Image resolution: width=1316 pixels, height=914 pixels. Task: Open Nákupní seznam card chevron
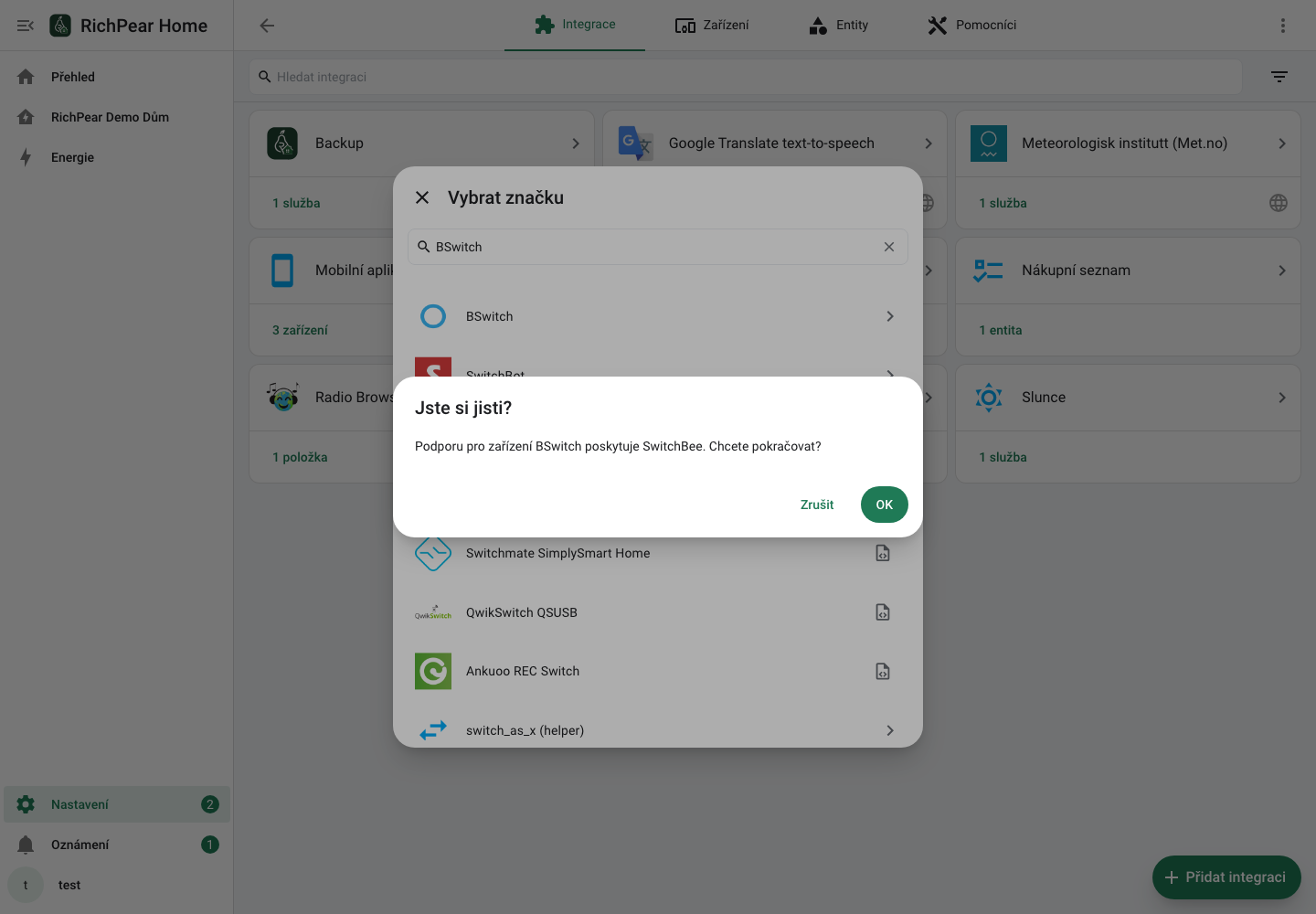1282,271
